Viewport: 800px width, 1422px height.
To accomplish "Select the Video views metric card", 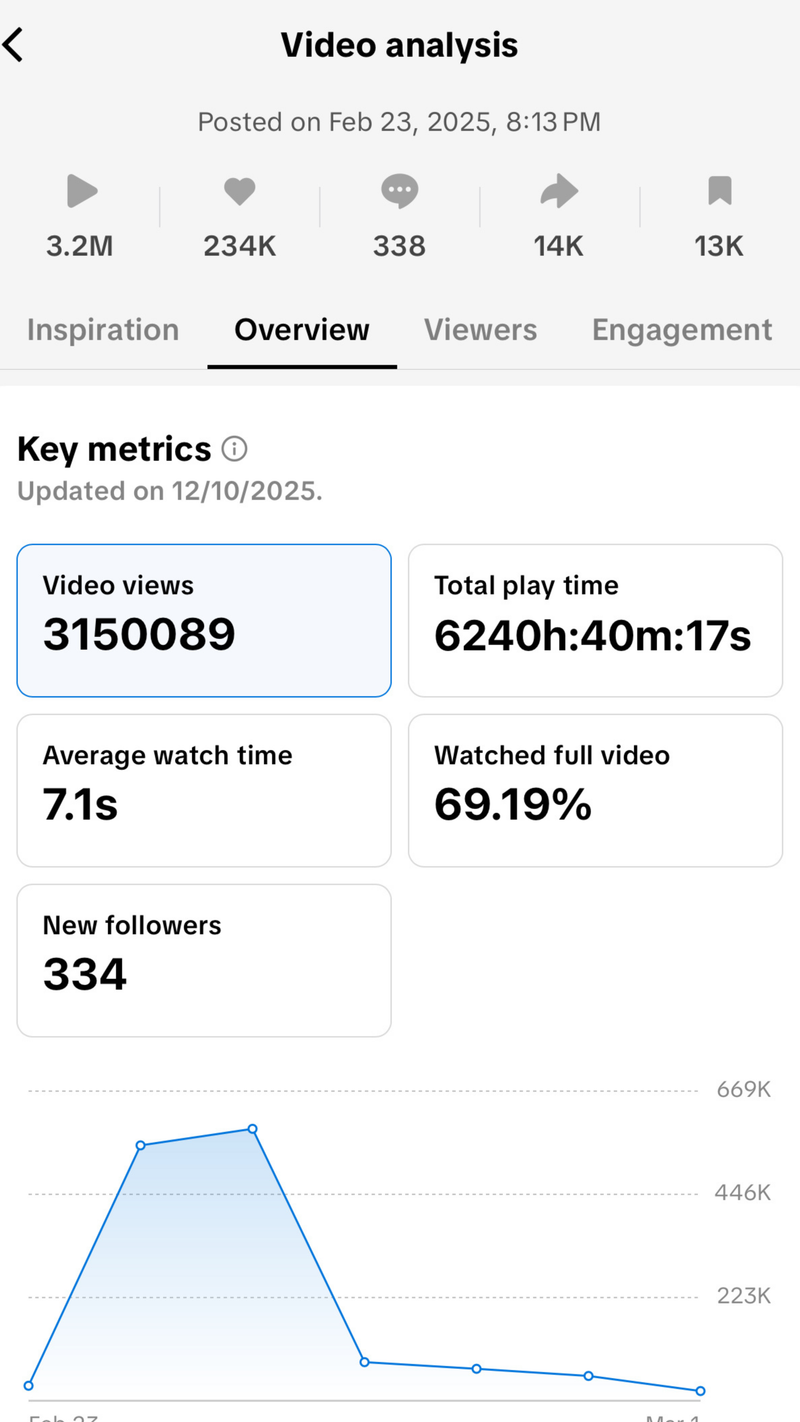I will (204, 620).
